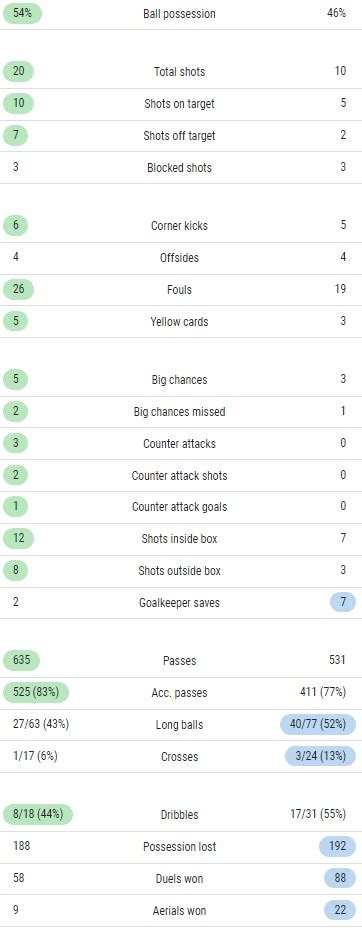Click the Total shots row label
The image size is (362, 932).
tap(179, 71)
